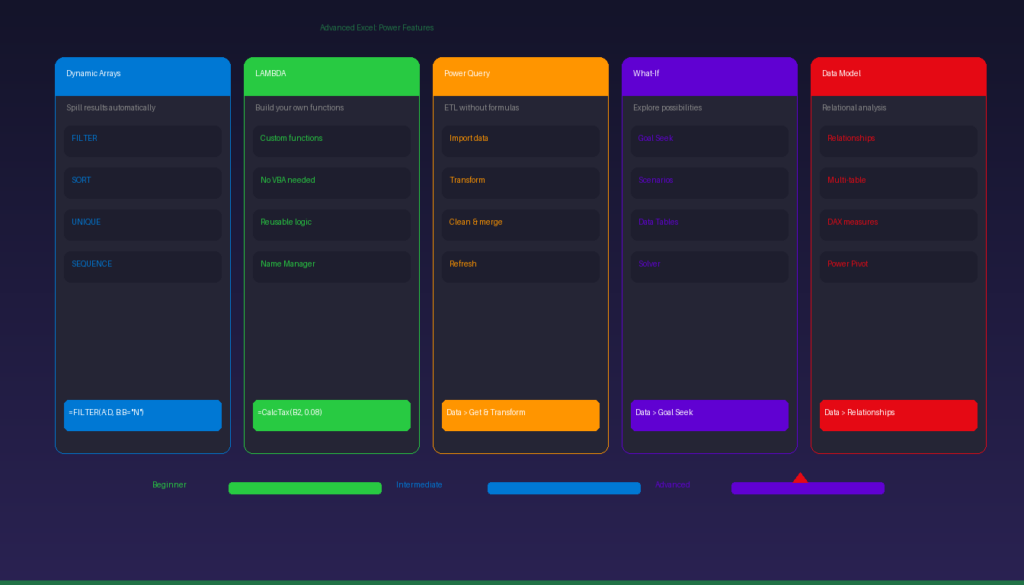Click the green Beginner level bar
The width and height of the screenshot is (1024, 585).
(x=305, y=488)
